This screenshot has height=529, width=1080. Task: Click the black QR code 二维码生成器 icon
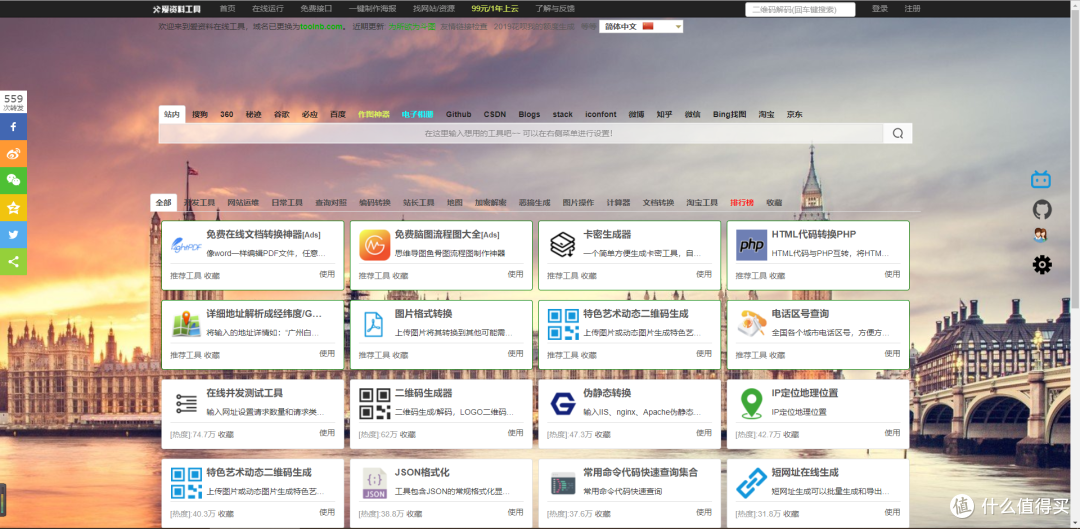pyautogui.click(x=375, y=404)
